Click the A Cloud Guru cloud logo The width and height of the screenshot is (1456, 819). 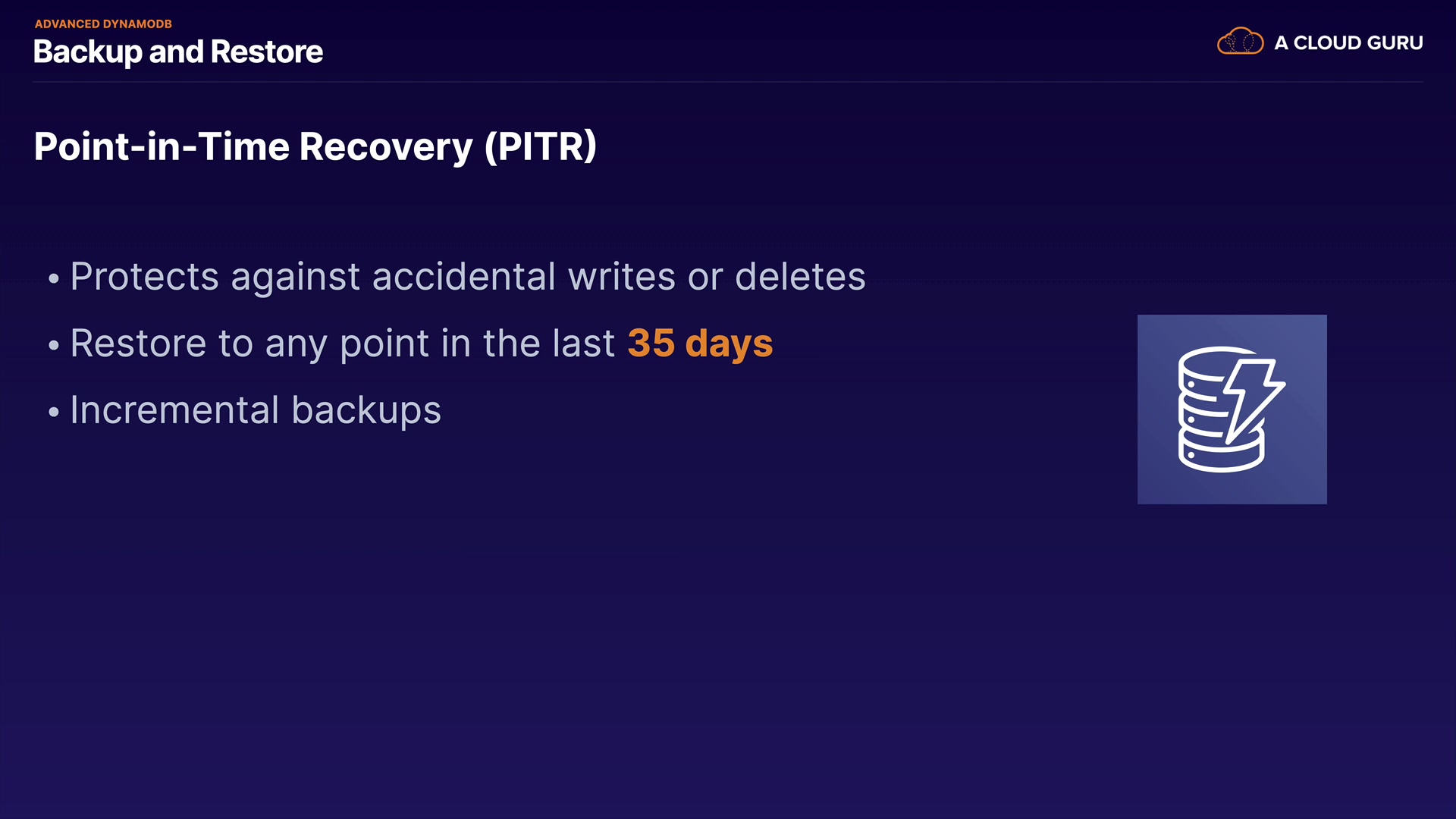click(1240, 42)
